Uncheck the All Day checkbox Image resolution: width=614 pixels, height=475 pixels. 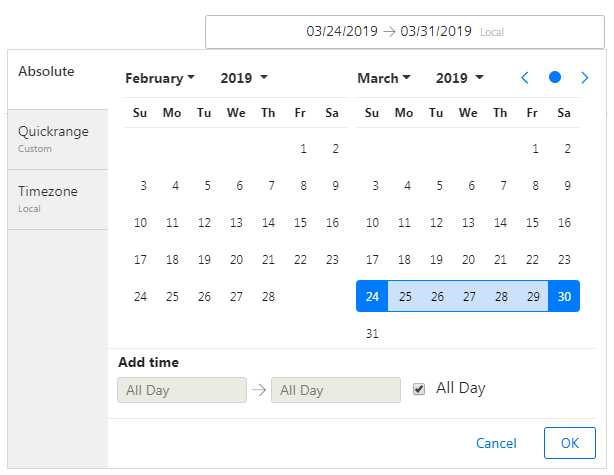[419, 389]
